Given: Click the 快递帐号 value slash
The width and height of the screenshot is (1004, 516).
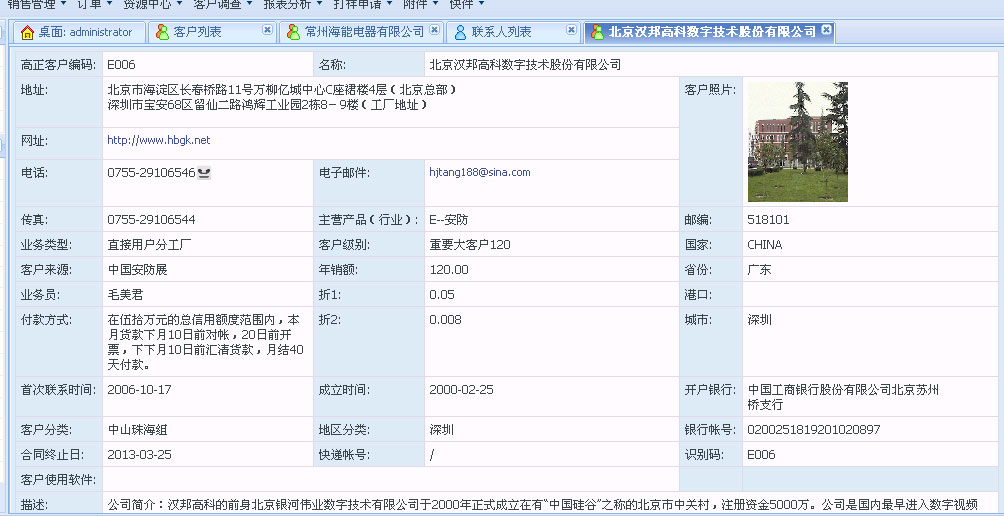Looking at the screenshot, I should click(432, 455).
